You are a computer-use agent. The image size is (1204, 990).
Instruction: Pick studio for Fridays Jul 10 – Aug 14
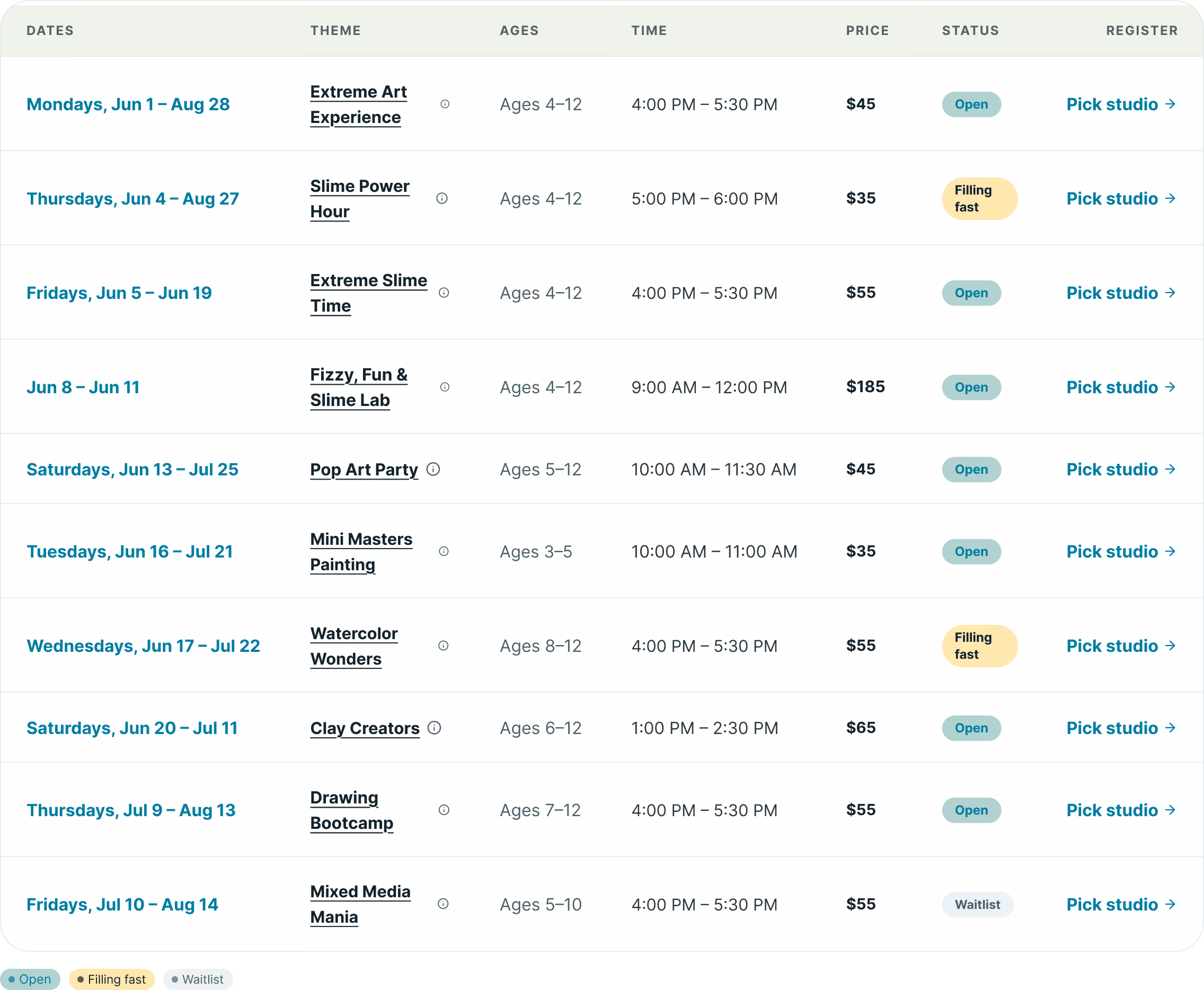click(x=1121, y=905)
